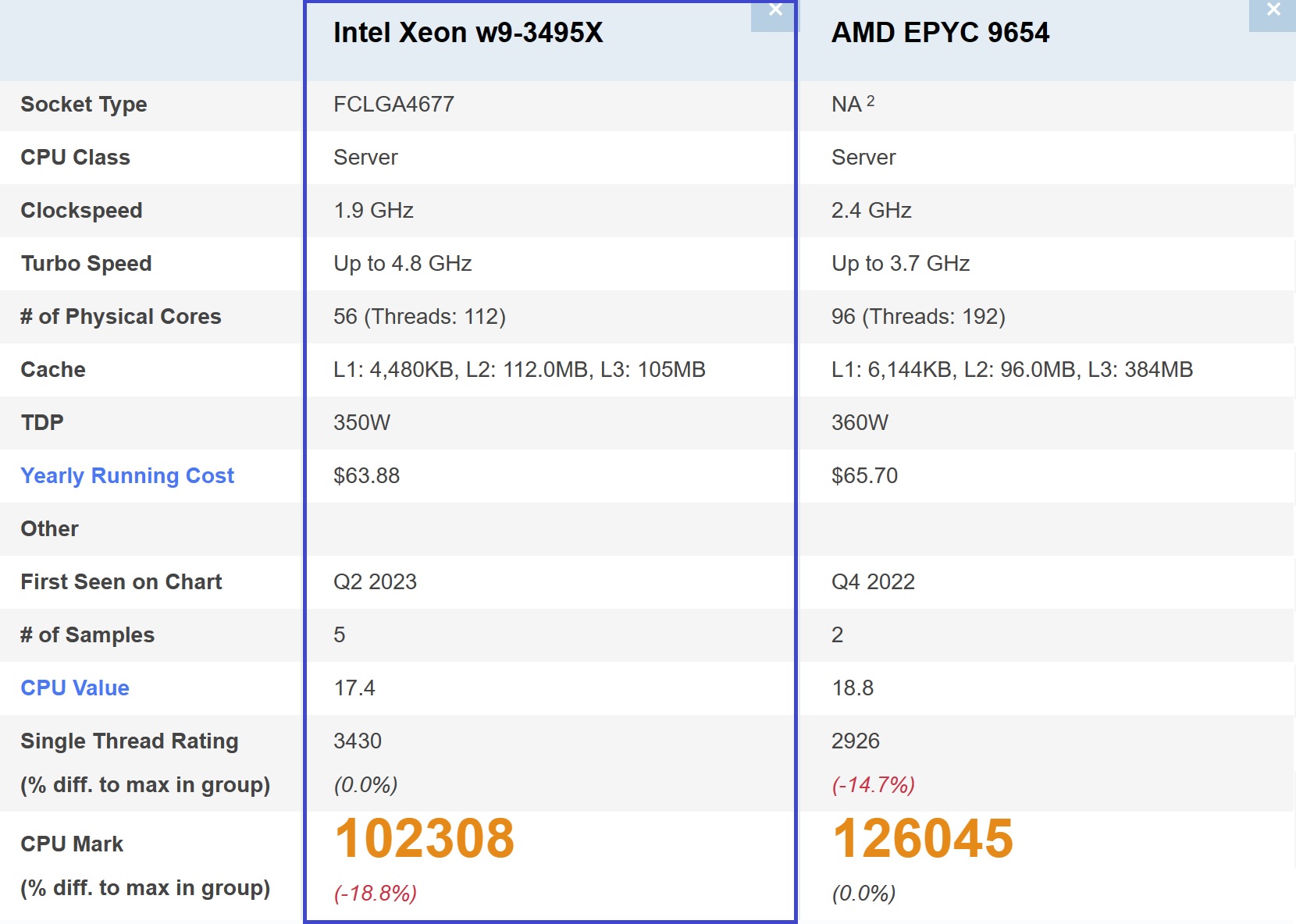Click the $63.88 running cost
1296x924 pixels.
(366, 475)
